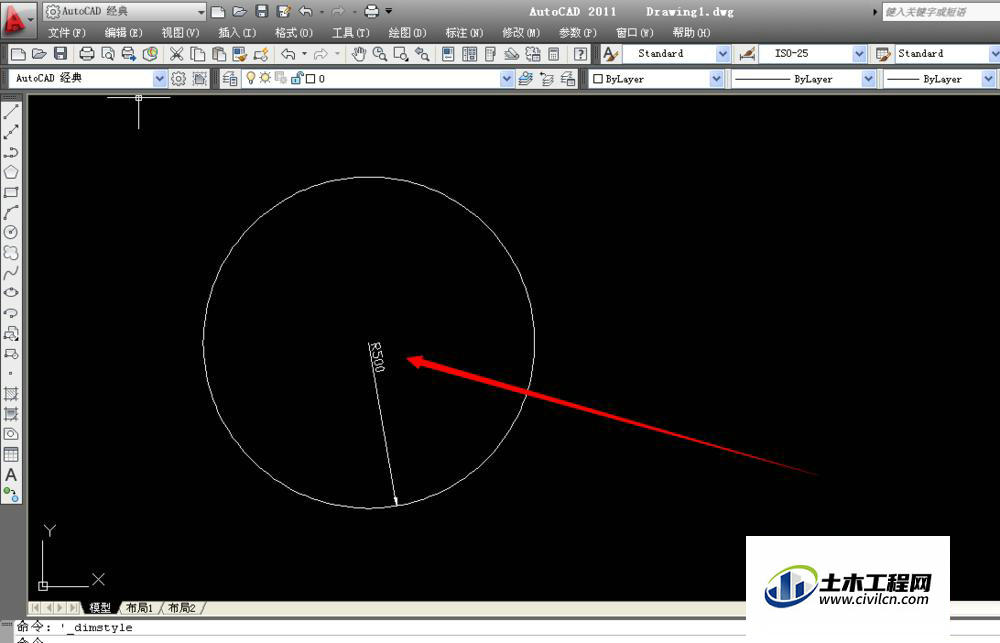Open the 窗口(W) menu
This screenshot has height=643, width=1000.
click(635, 33)
